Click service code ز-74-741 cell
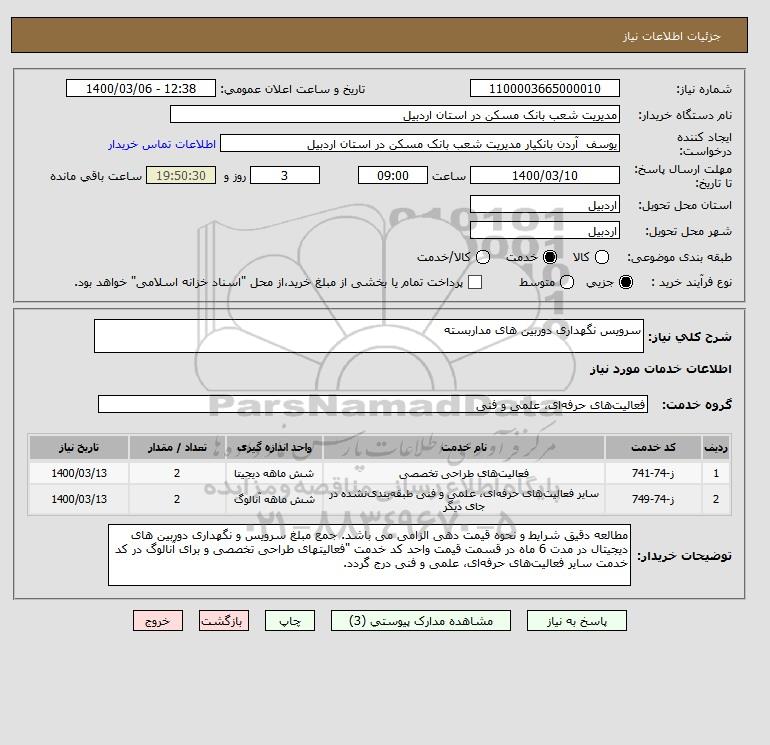The image size is (770, 745). (x=653, y=473)
